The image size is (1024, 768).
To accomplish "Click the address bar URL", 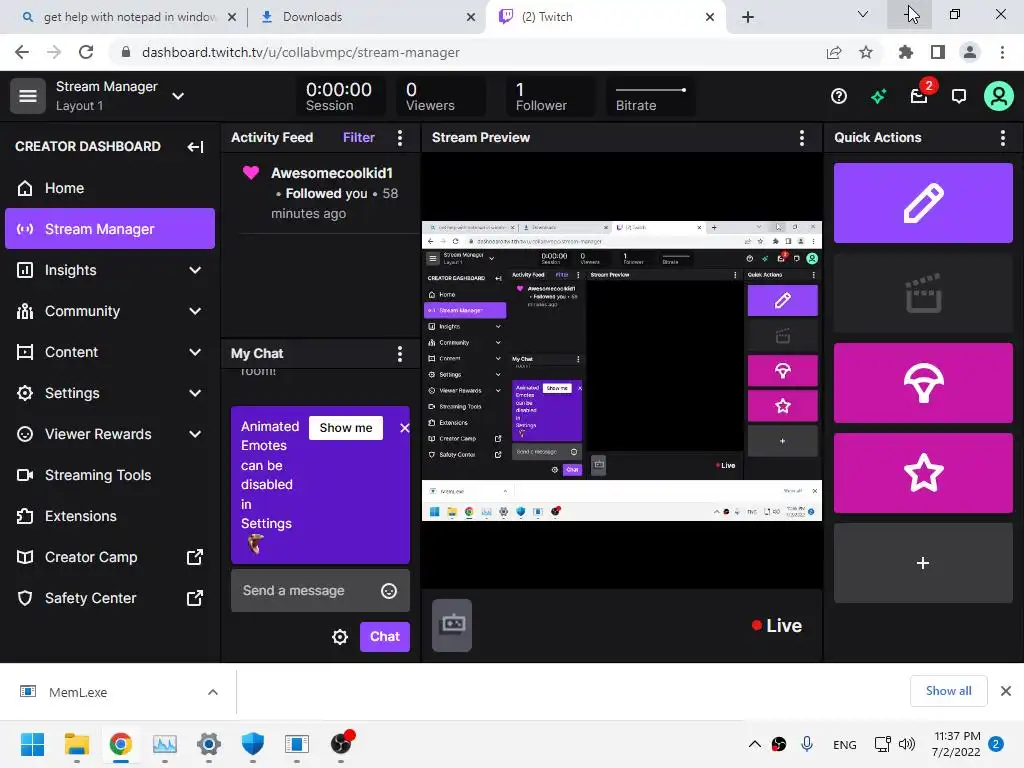I will pyautogui.click(x=300, y=52).
